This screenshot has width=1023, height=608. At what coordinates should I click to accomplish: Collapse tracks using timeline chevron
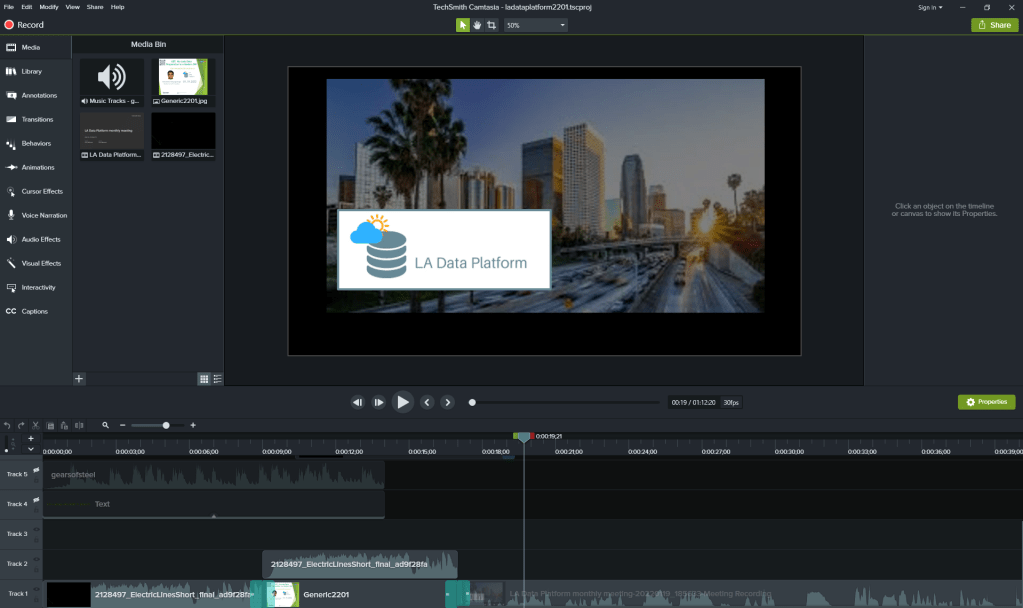click(x=31, y=449)
